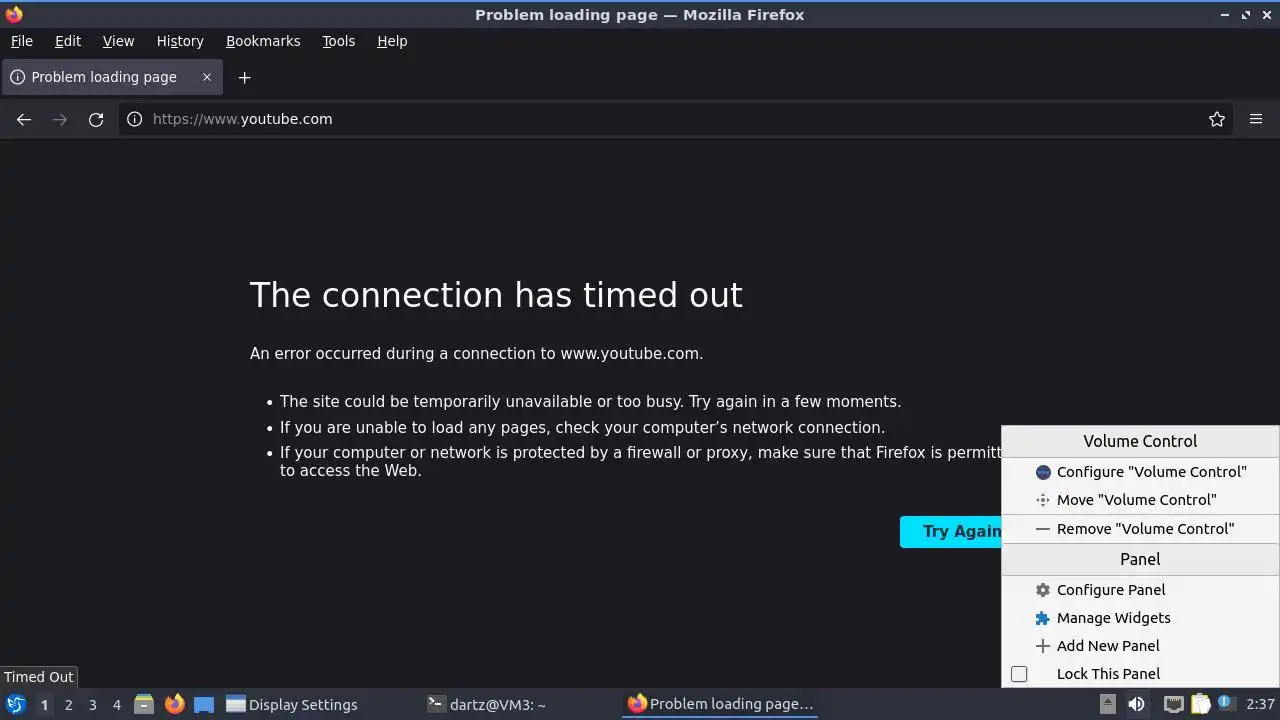Open the clipboard manager tray icon

pyautogui.click(x=1200, y=705)
